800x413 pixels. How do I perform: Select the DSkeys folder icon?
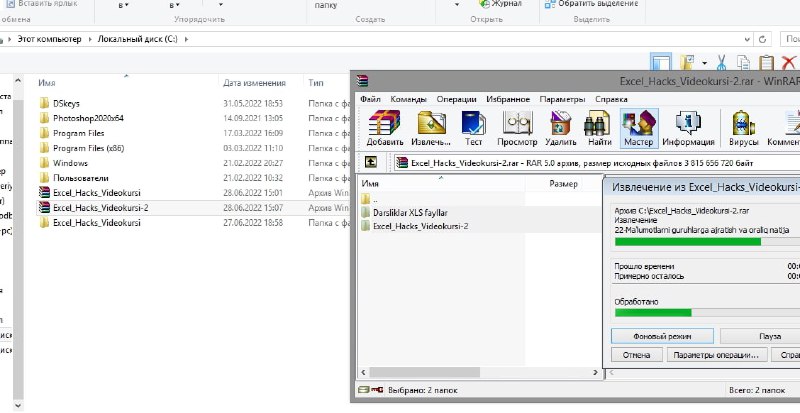pos(44,103)
